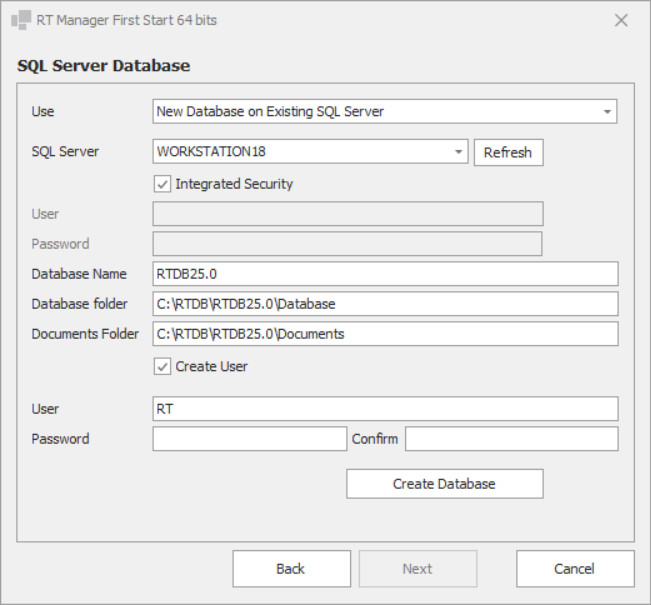Click the disabled SQL login Password field
Viewport: 651px width, 605px height.
point(347,244)
